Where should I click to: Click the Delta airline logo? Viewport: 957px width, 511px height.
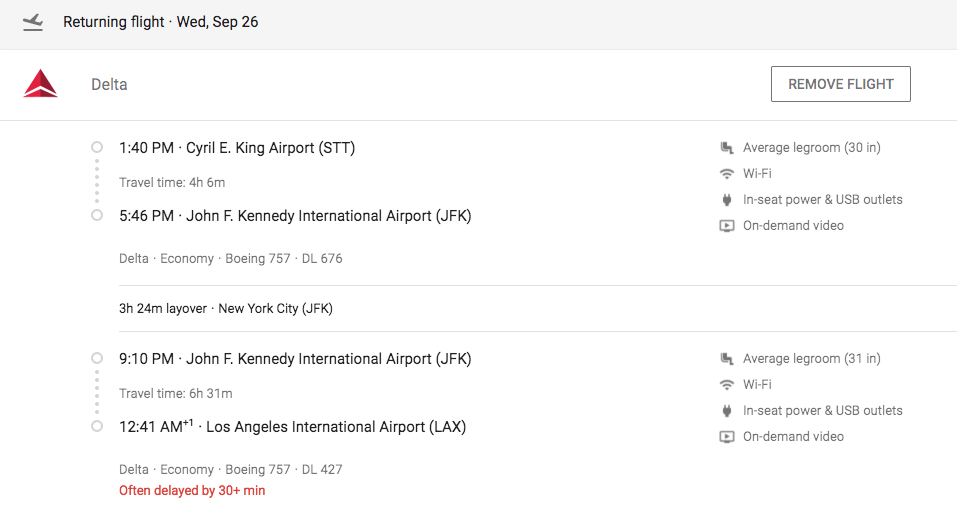click(41, 84)
